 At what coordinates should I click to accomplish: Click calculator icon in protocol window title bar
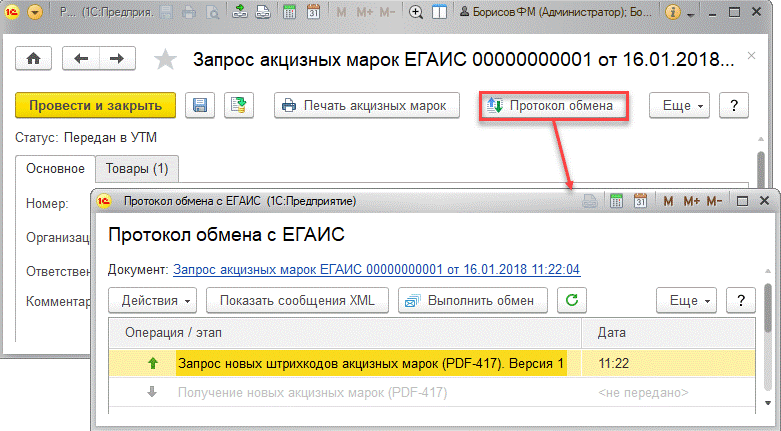click(617, 201)
